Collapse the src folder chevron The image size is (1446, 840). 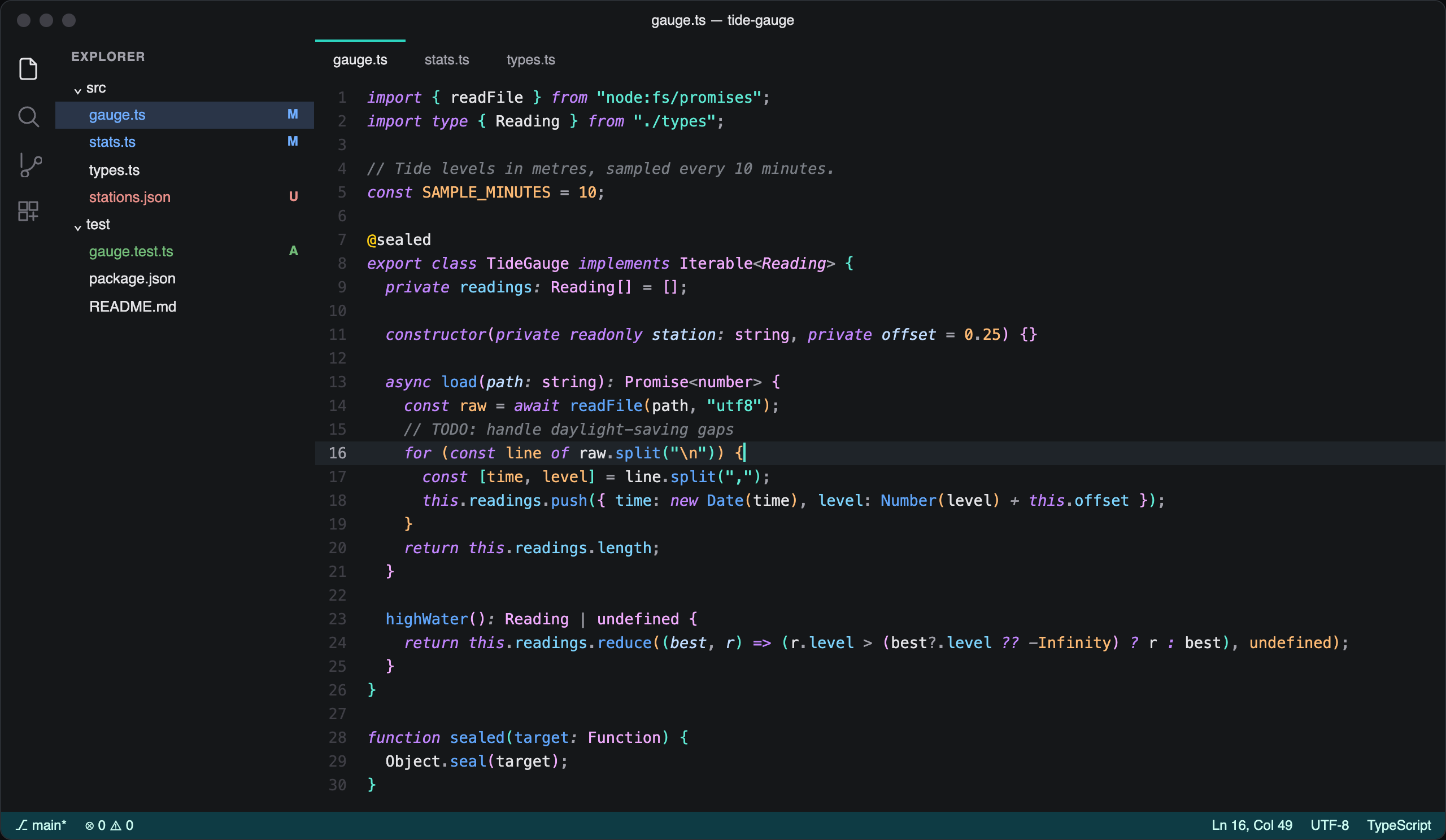77,90
